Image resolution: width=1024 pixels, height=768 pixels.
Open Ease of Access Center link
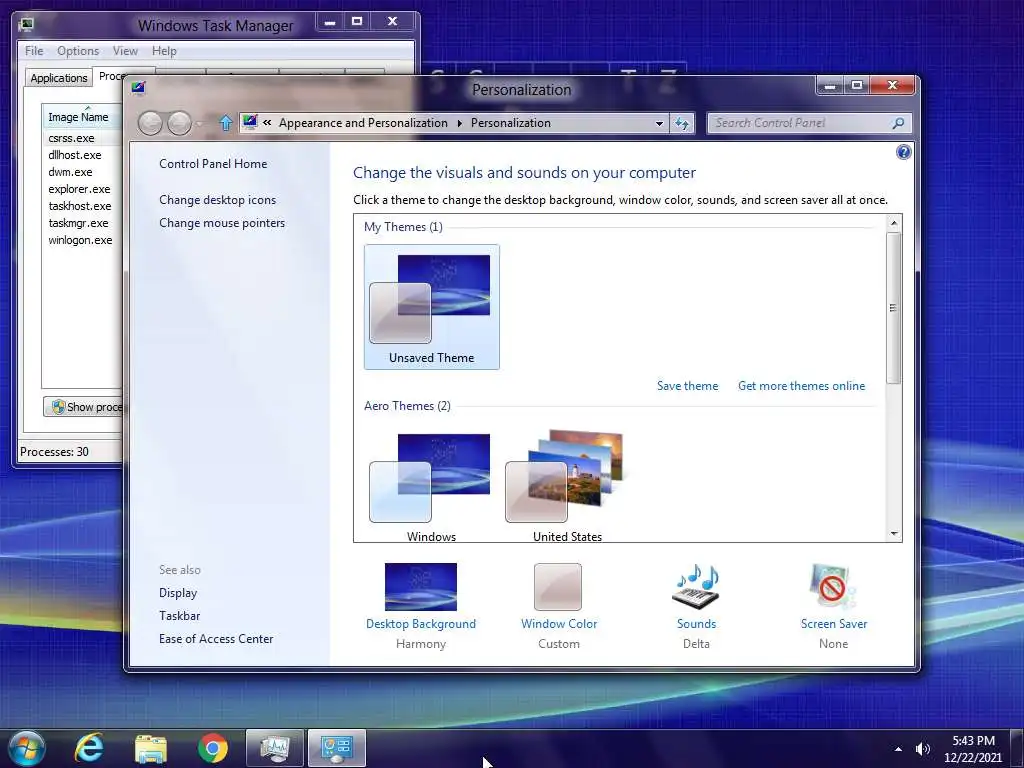click(x=216, y=639)
